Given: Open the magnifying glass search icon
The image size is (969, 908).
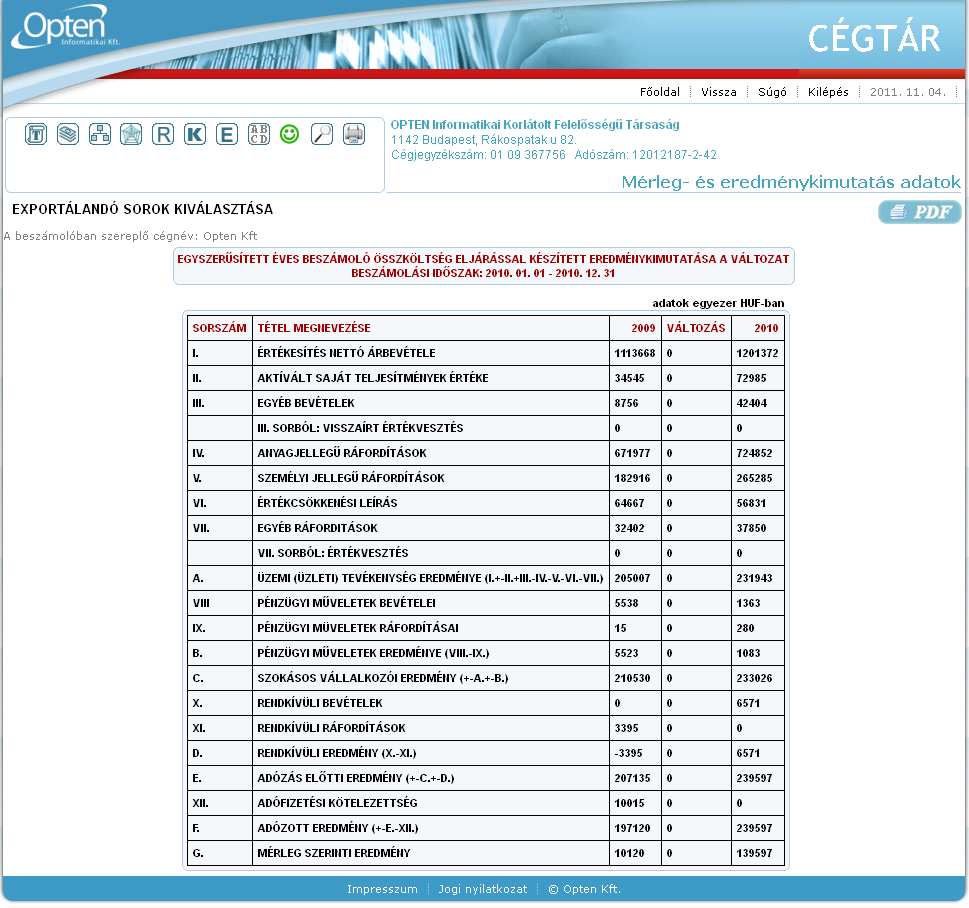Looking at the screenshot, I should pyautogui.click(x=322, y=134).
